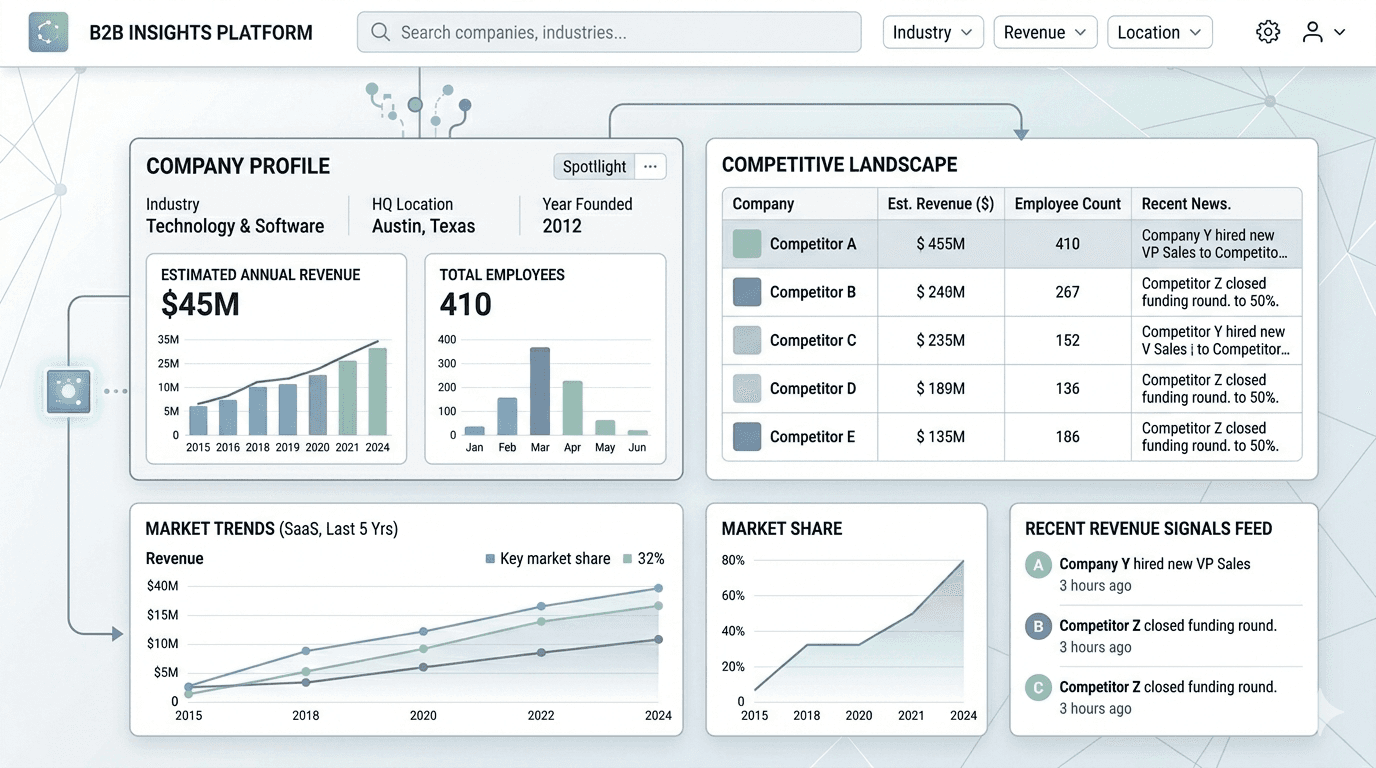Click the Competitor E color swatch
The width and height of the screenshot is (1376, 768).
(747, 437)
